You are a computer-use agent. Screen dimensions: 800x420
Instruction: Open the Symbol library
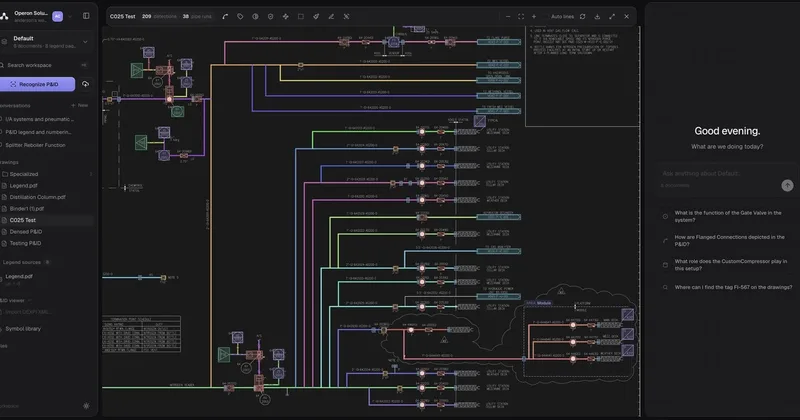coord(22,329)
